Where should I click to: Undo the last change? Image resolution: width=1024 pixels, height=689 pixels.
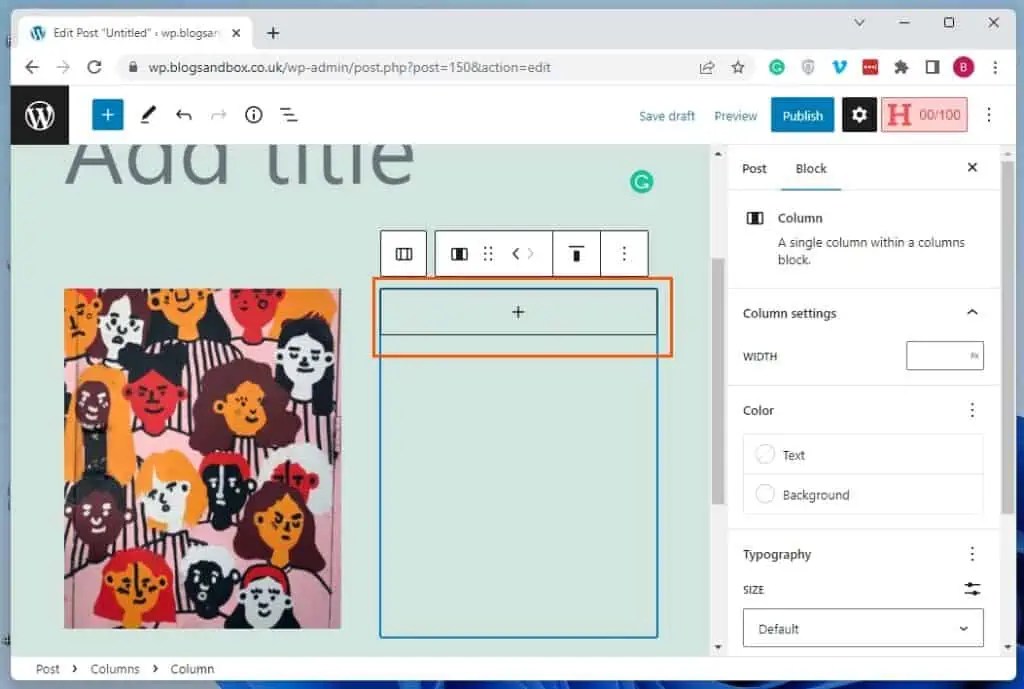click(184, 114)
